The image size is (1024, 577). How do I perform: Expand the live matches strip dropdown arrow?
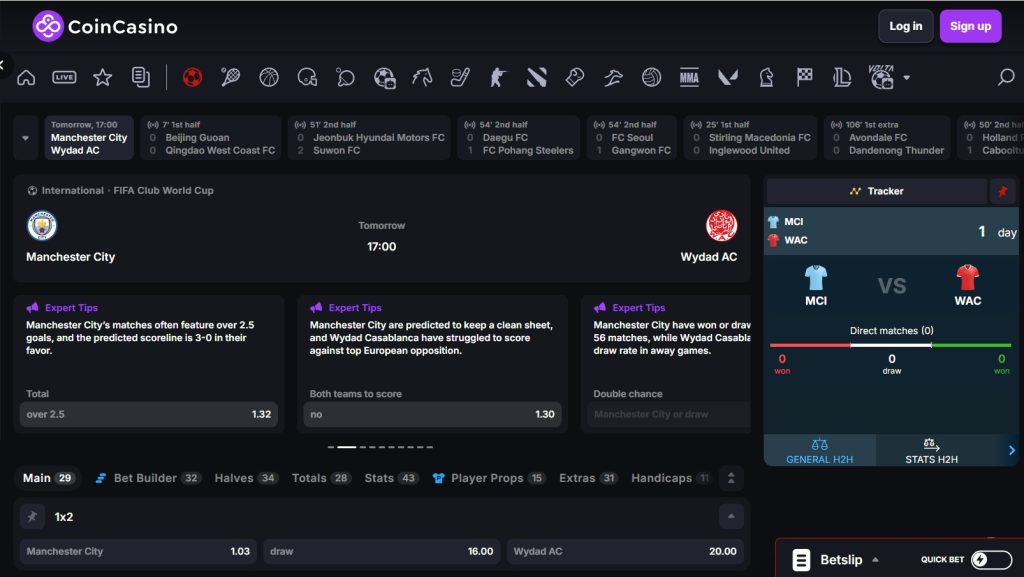[x=25, y=138]
